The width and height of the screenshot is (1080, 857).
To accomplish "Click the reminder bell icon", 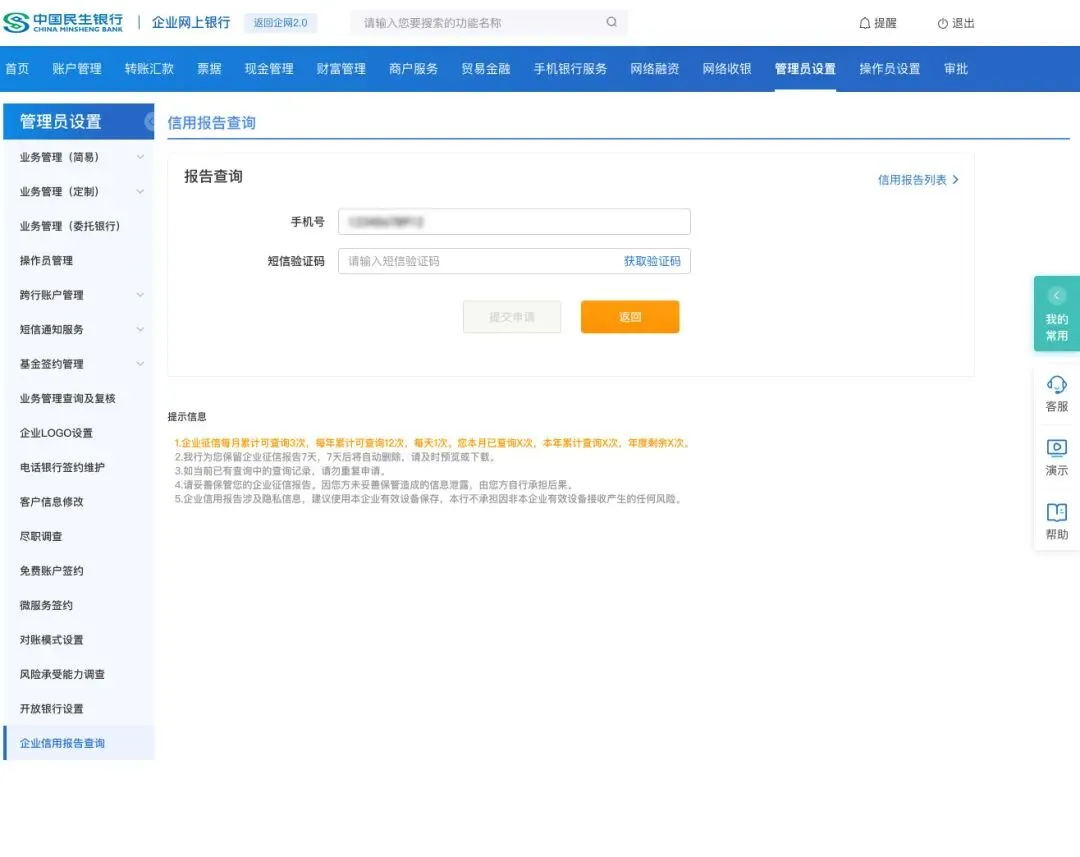I will pos(864,23).
